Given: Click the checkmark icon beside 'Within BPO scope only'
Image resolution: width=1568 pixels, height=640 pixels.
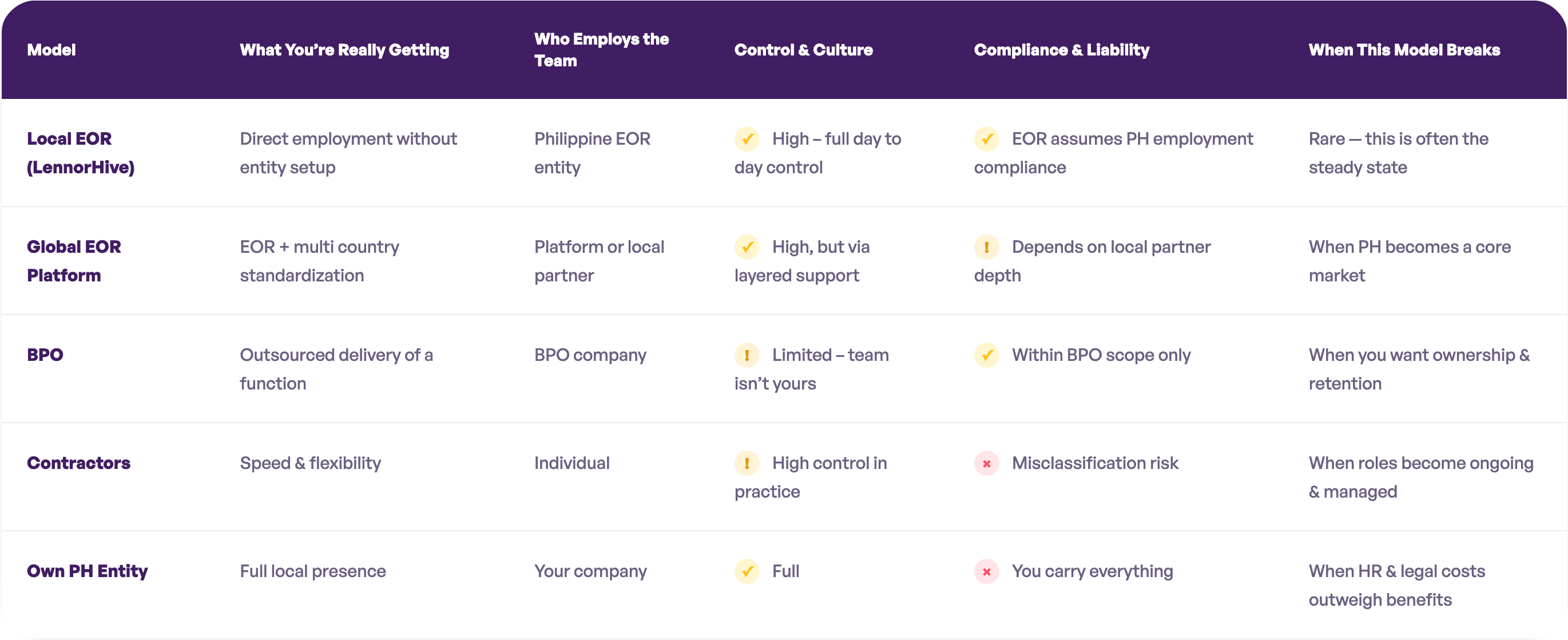Looking at the screenshot, I should [x=986, y=355].
